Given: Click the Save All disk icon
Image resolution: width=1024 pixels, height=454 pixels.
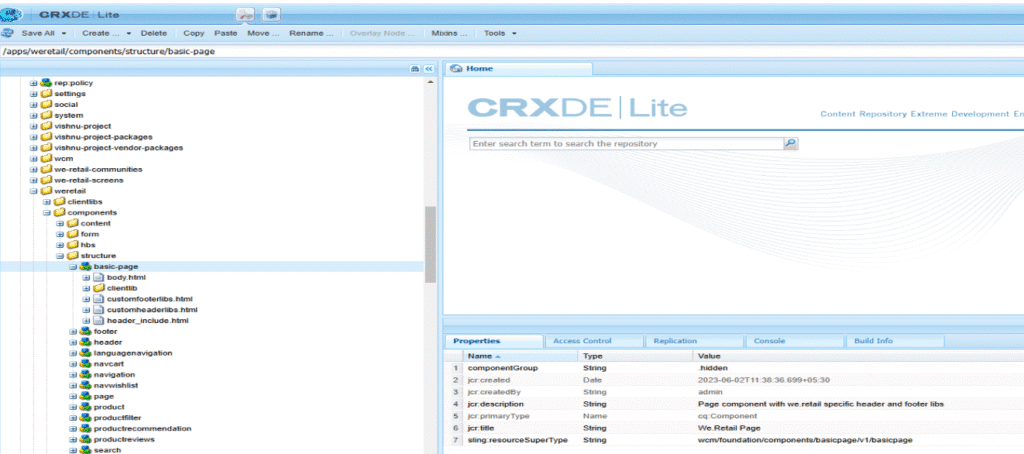Looking at the screenshot, I should [x=8, y=33].
